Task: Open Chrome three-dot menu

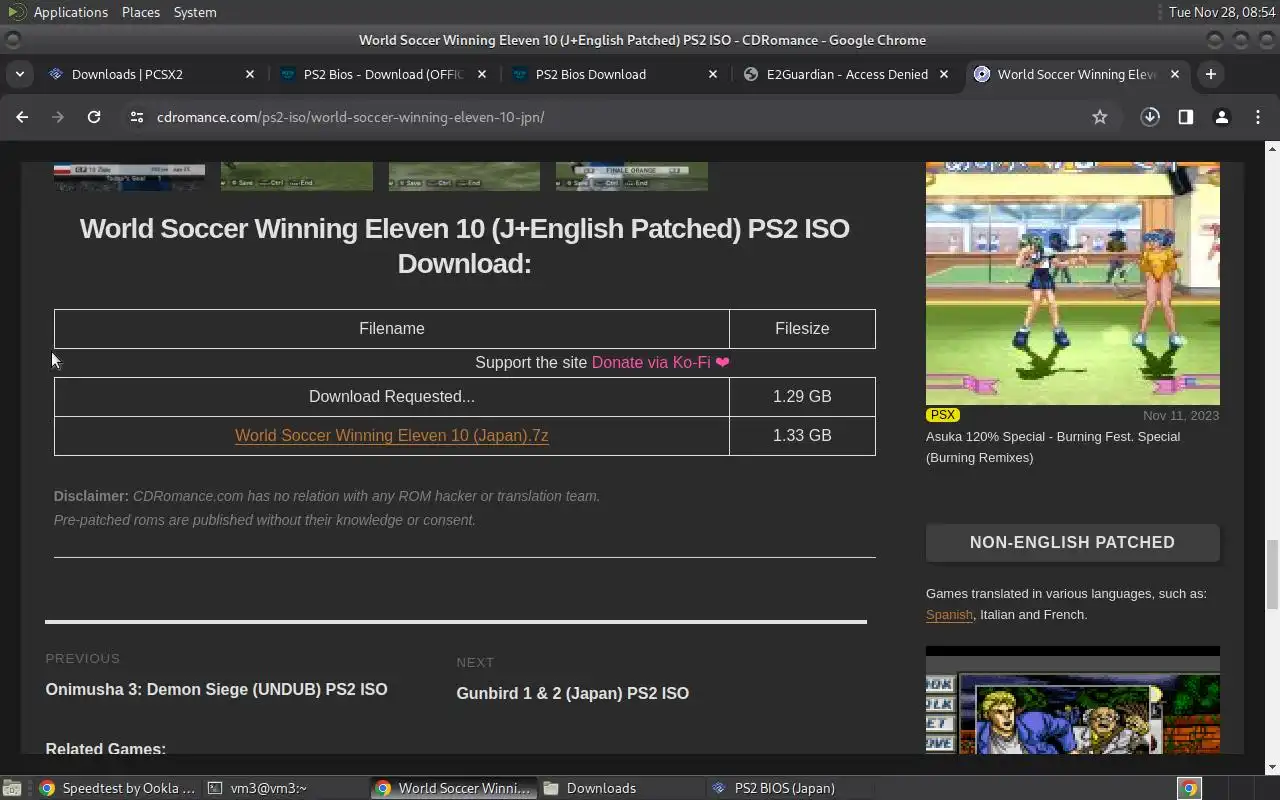Action: point(1258,117)
